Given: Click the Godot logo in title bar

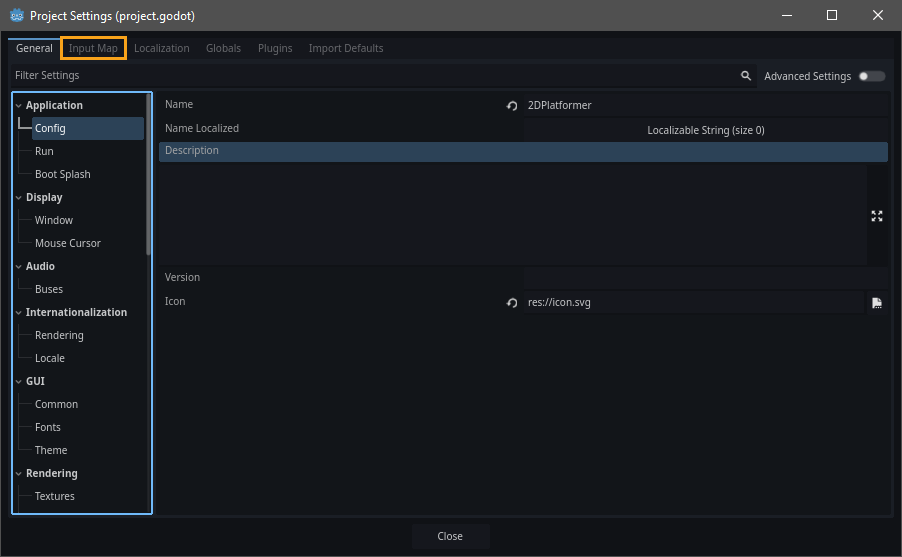Looking at the screenshot, I should (16, 16).
